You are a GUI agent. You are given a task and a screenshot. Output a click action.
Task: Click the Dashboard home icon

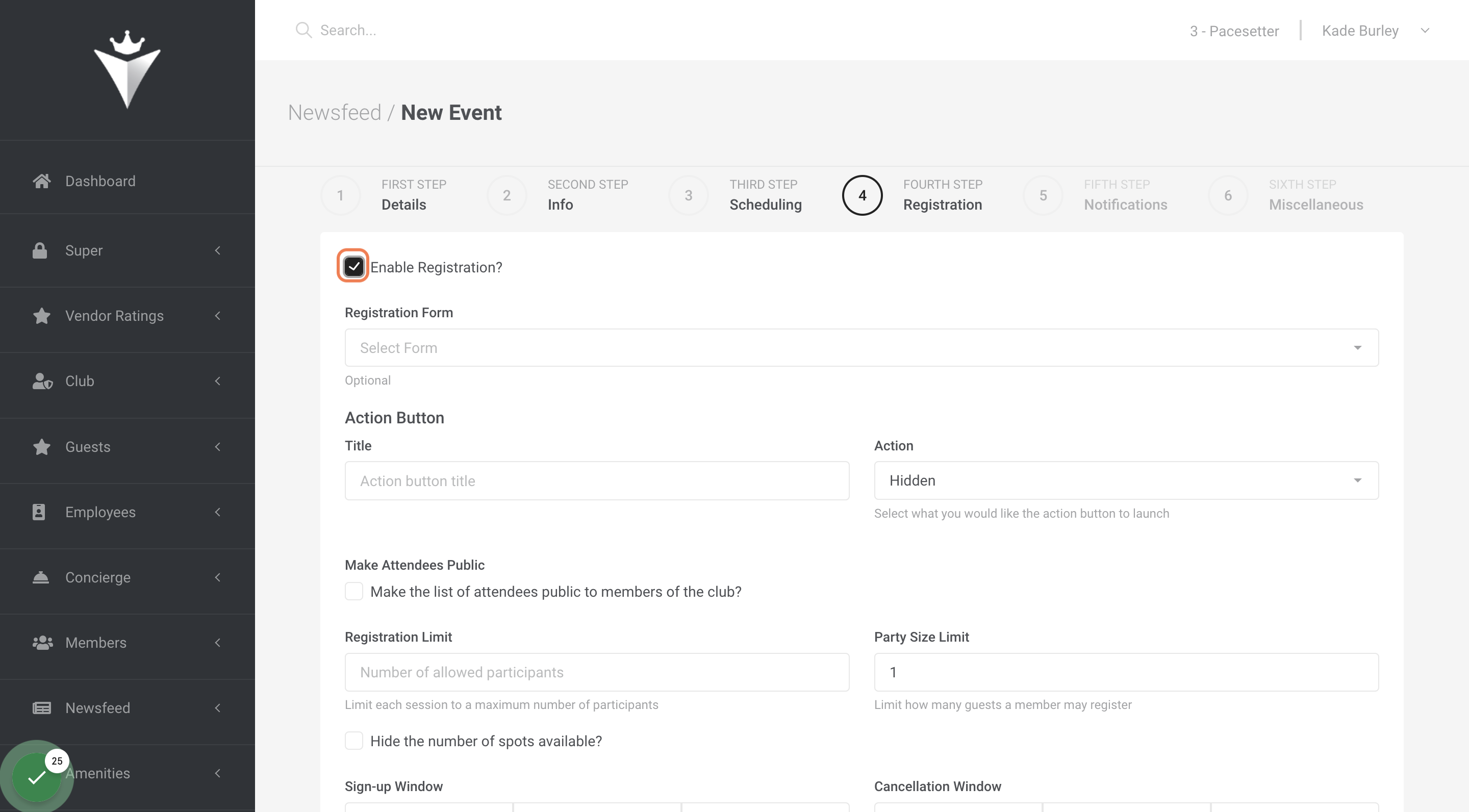point(41,181)
